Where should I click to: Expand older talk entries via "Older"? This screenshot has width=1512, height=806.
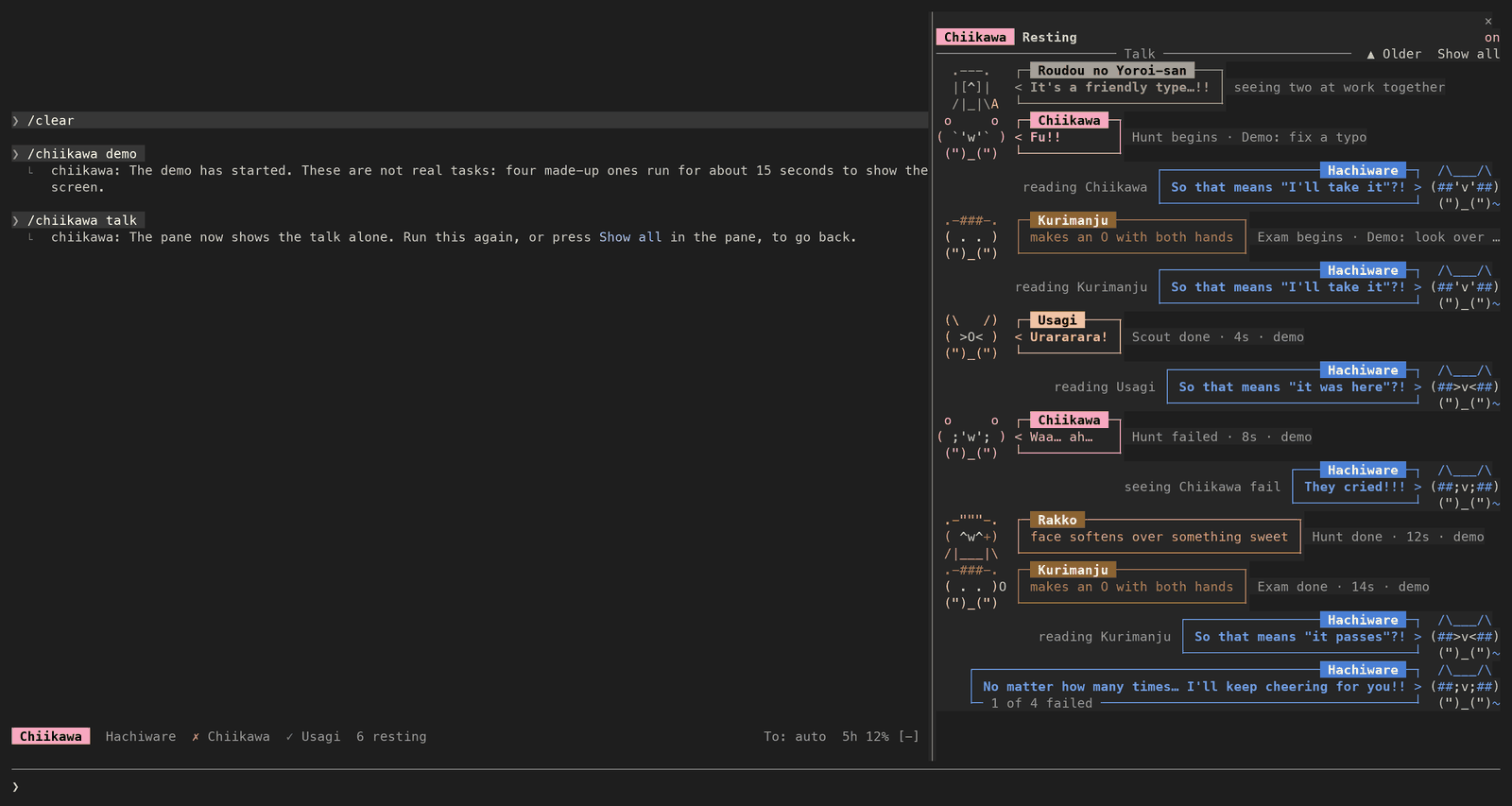(x=1401, y=55)
